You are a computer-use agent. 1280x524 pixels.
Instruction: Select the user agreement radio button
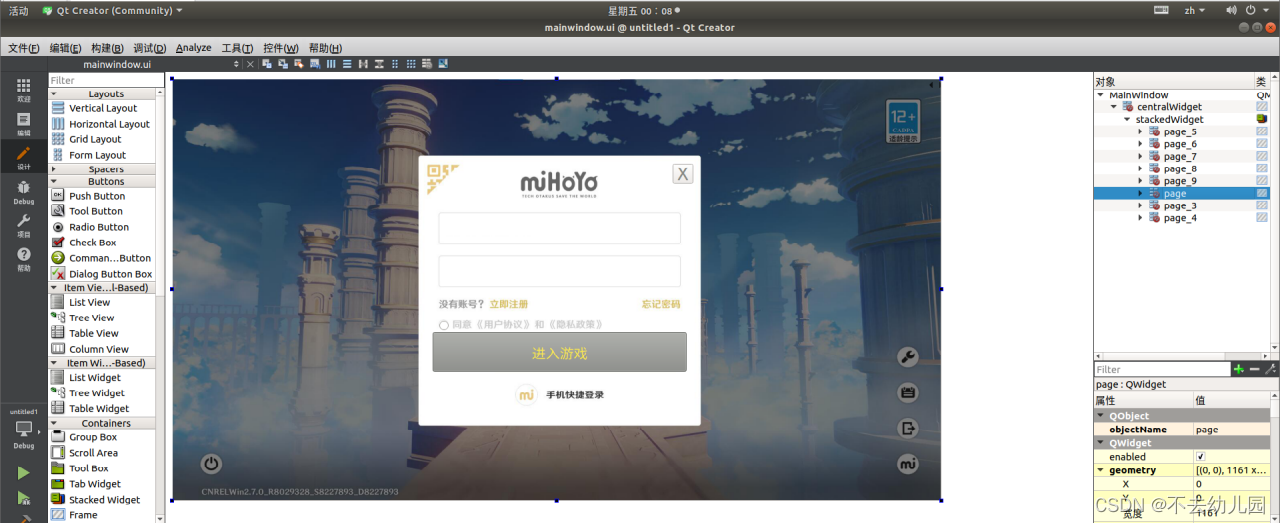tap(444, 325)
